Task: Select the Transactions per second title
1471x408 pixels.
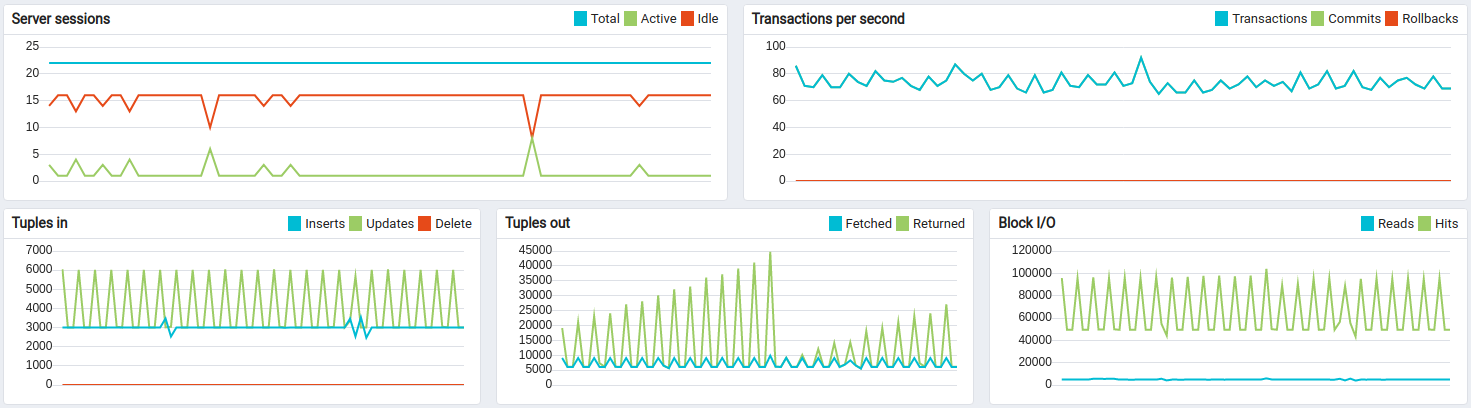Action: point(828,19)
